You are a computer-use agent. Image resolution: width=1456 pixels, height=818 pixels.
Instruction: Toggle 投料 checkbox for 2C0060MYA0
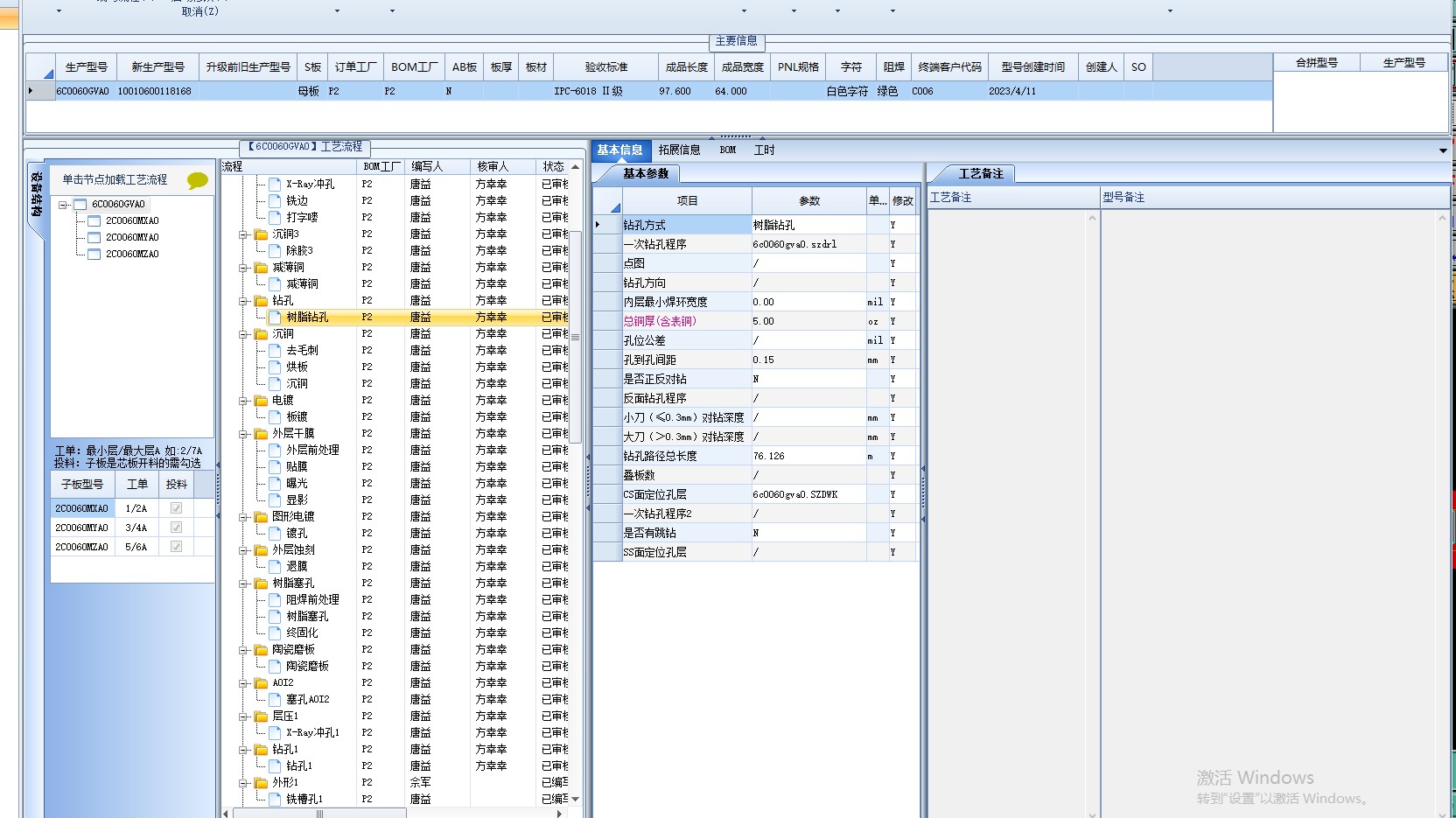176,528
